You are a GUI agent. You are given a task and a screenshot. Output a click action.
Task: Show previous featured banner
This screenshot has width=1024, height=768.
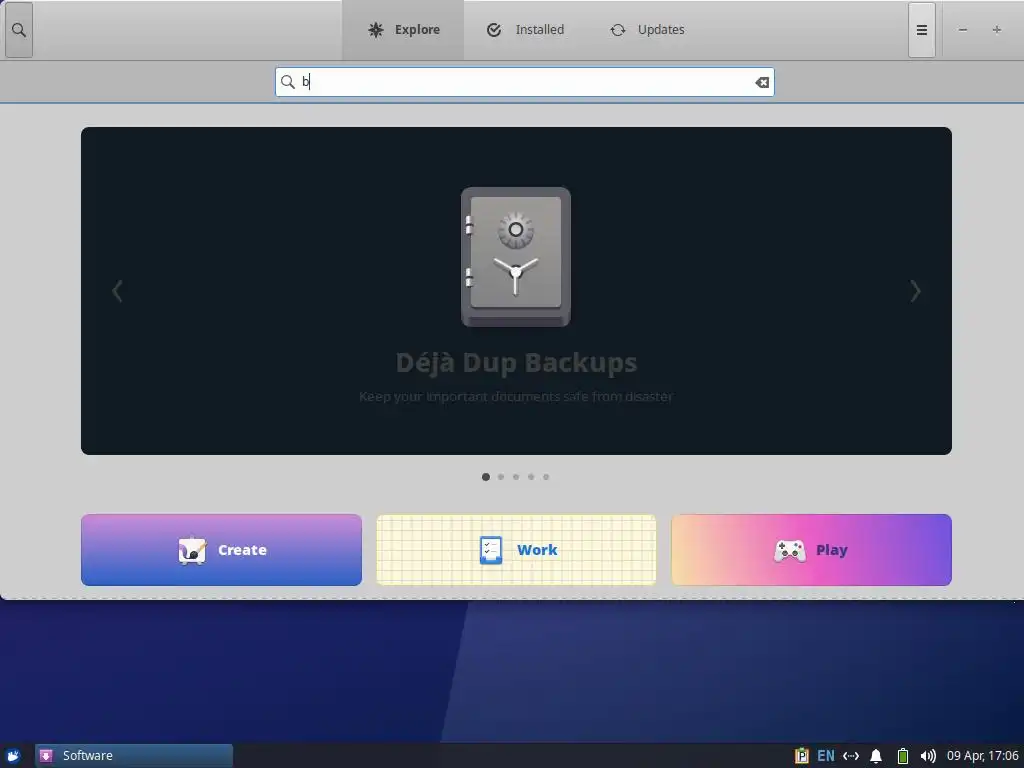tap(118, 291)
